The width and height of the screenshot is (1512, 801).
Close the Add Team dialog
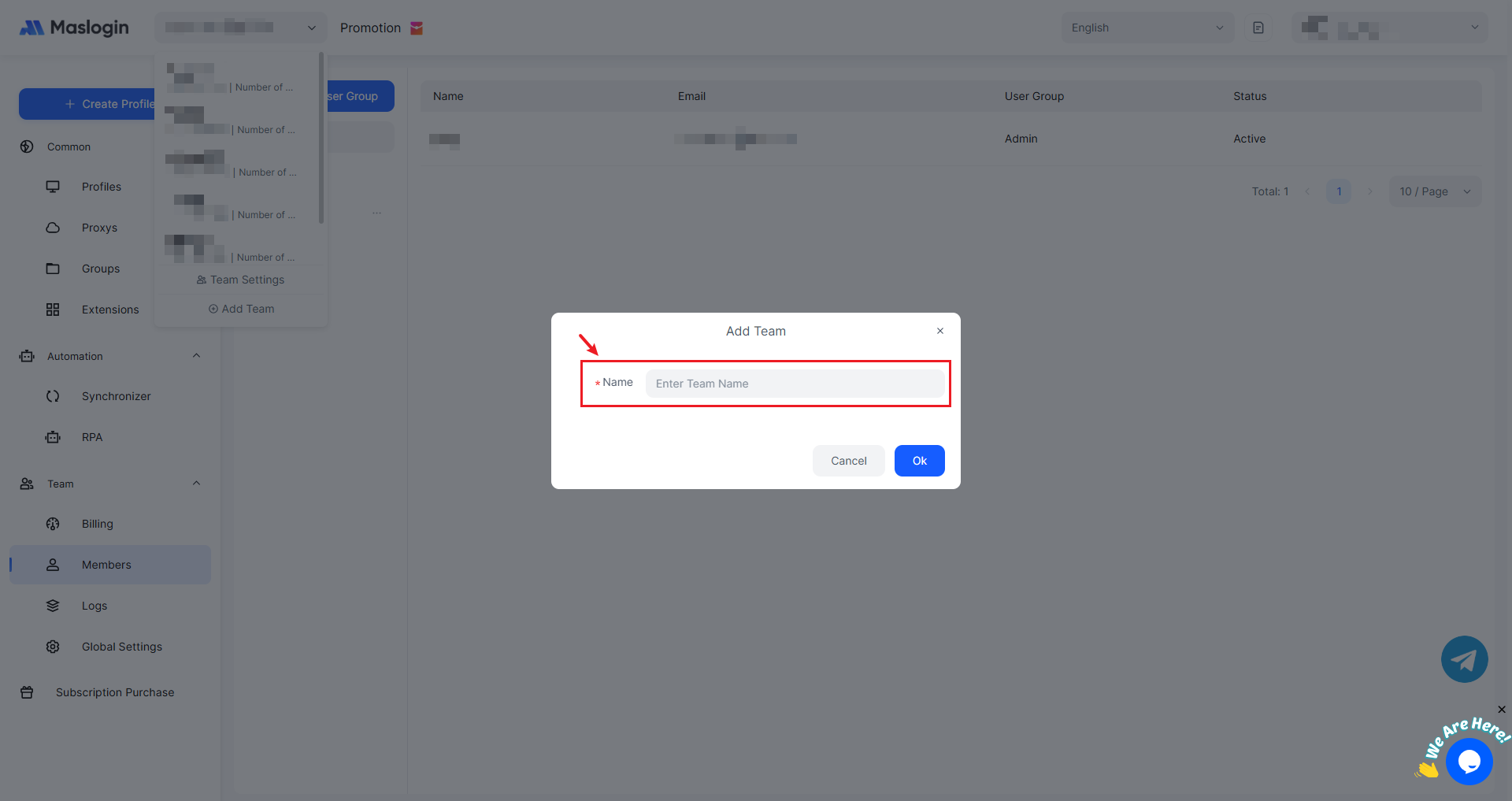coord(939,331)
